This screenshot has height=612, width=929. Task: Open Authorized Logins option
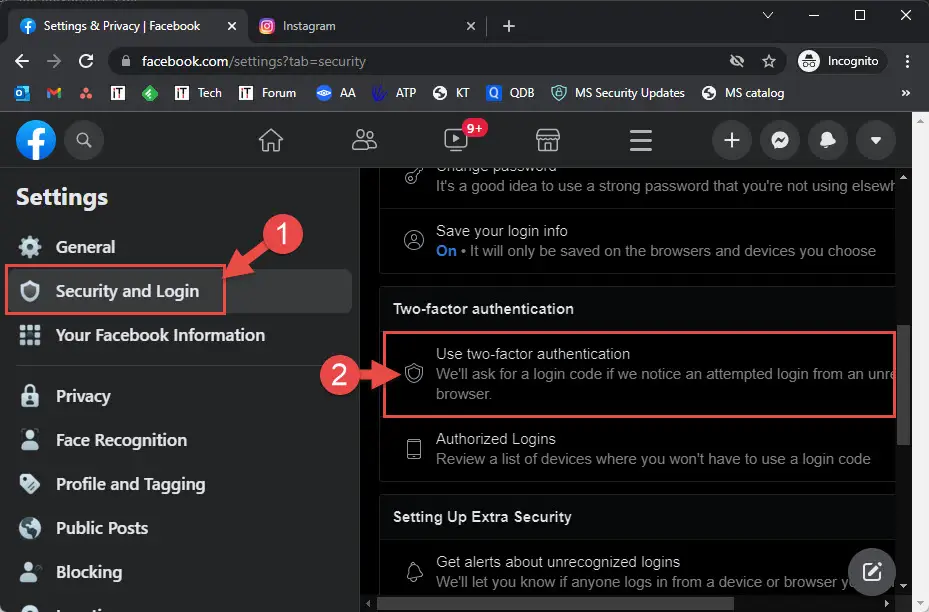point(638,448)
